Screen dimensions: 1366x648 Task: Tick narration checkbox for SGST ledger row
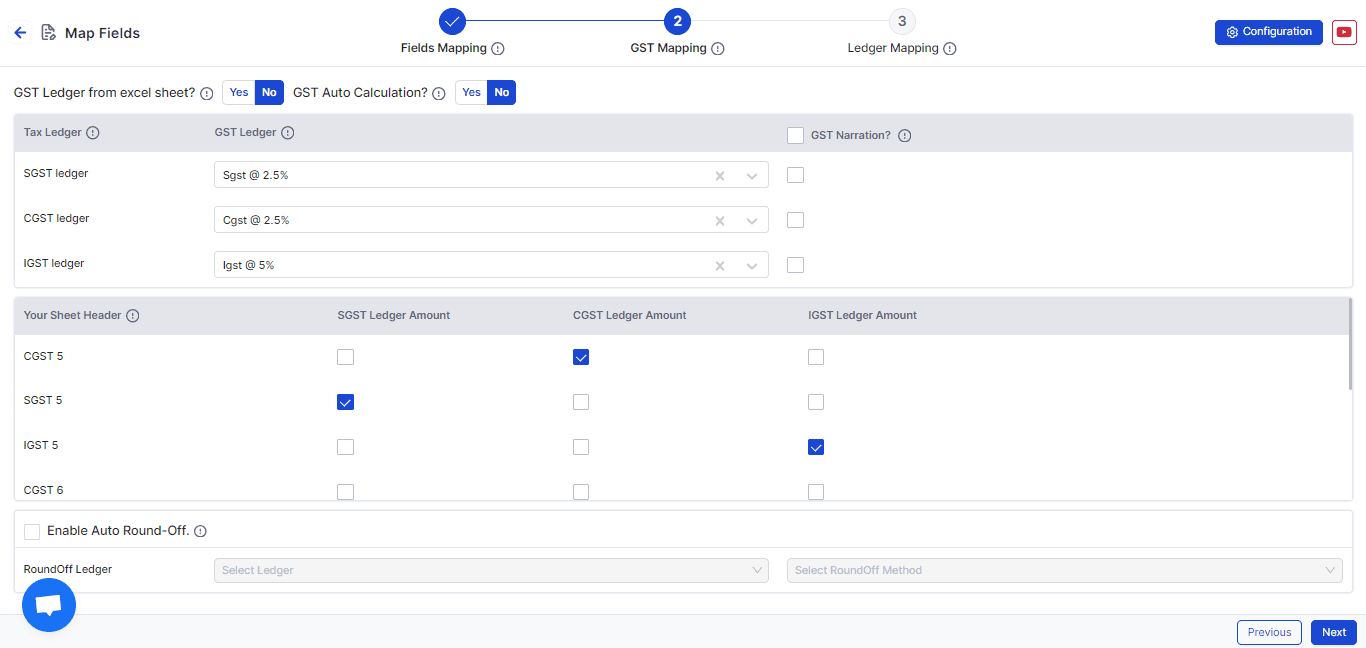(x=796, y=175)
